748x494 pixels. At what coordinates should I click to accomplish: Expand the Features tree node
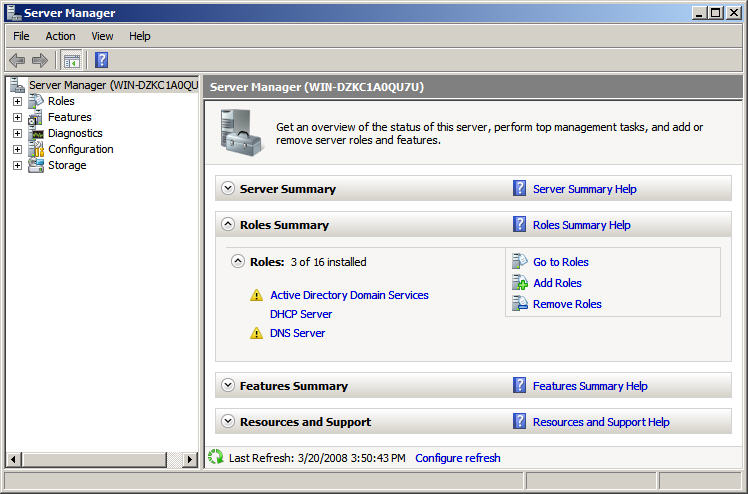(17, 117)
